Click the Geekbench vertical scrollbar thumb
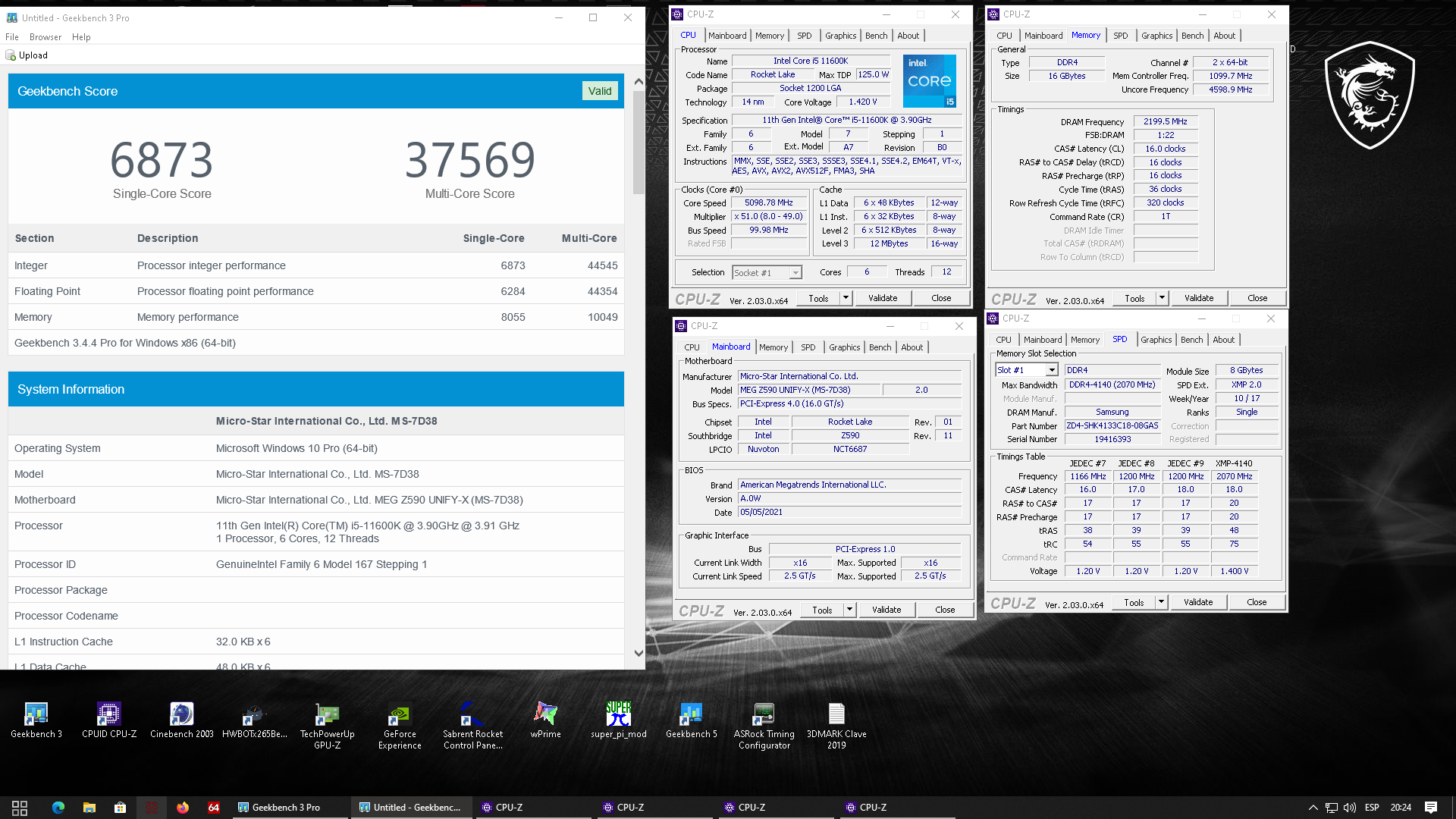Viewport: 1456px width, 819px height. (639, 142)
